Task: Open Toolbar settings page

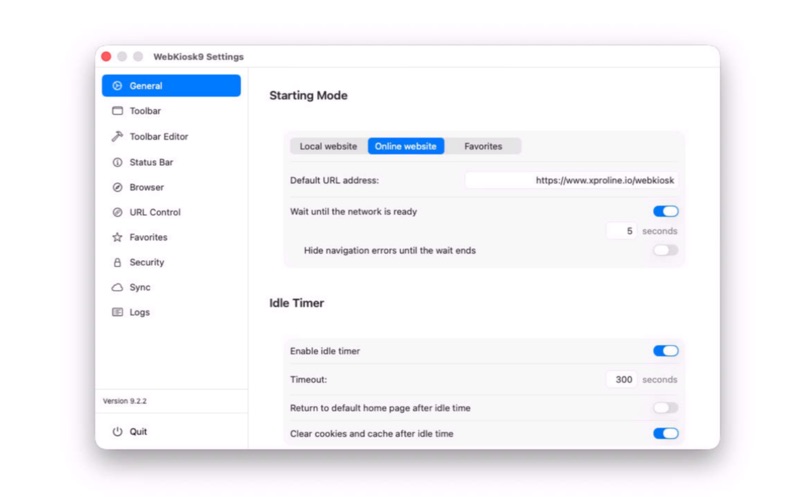Action: point(171,111)
